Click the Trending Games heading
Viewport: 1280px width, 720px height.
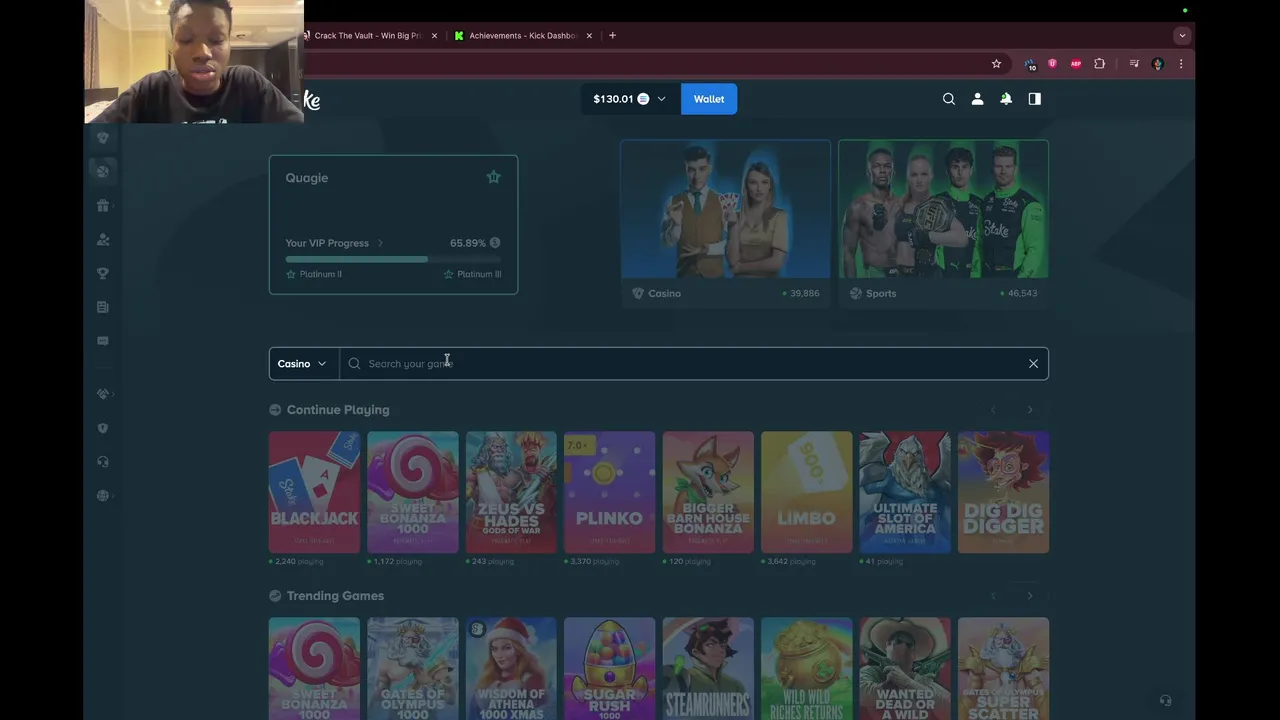point(335,596)
